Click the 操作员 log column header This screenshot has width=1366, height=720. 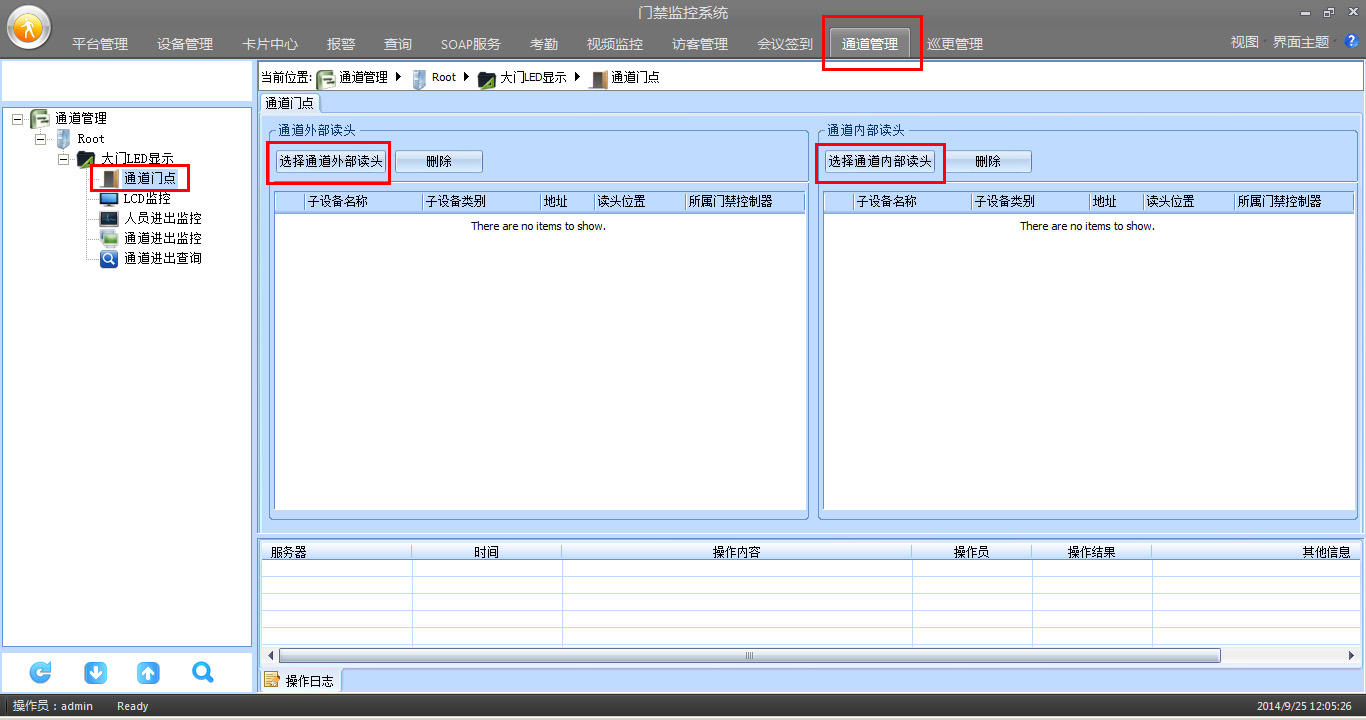(x=972, y=552)
